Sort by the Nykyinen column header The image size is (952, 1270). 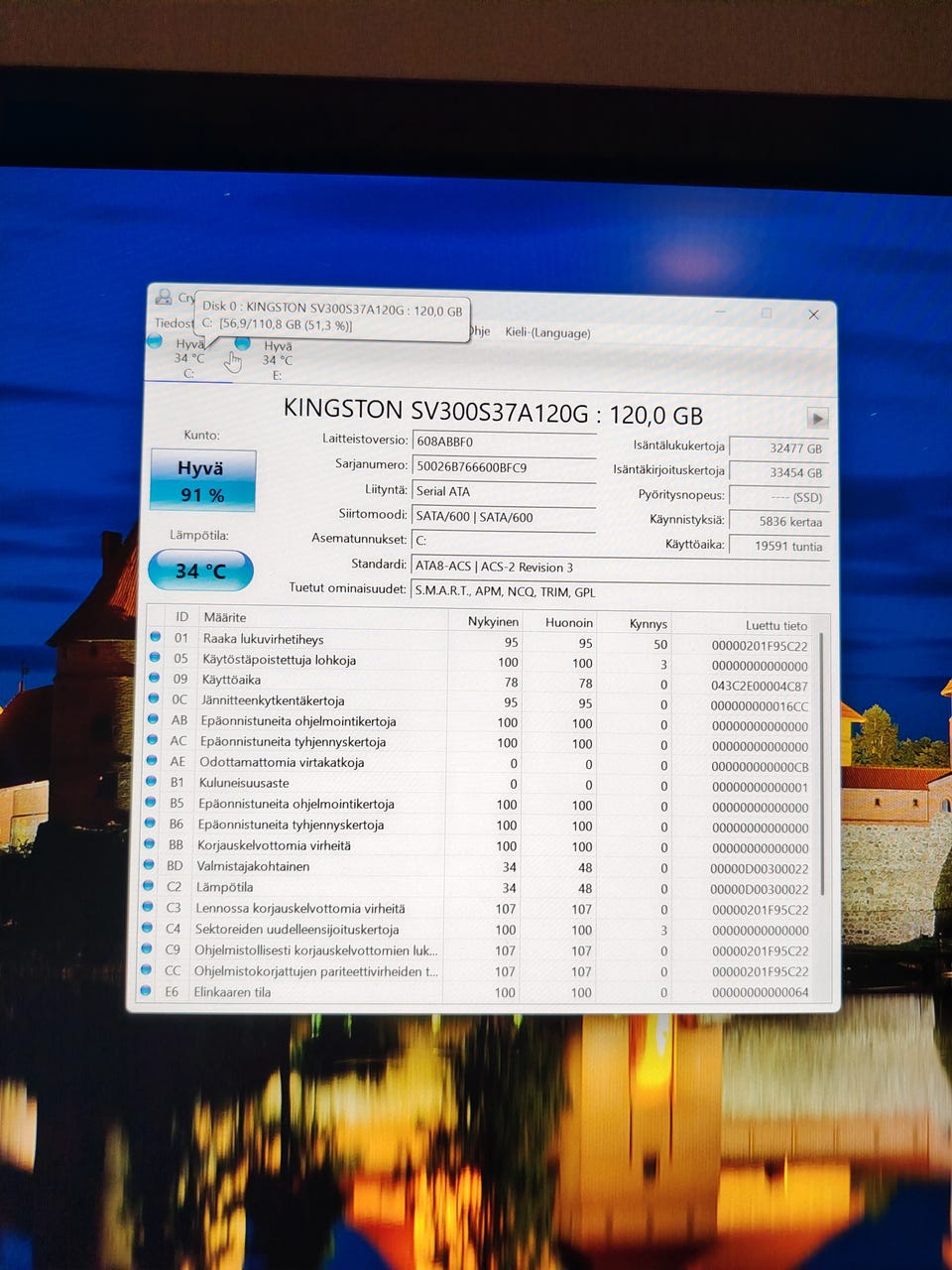point(493,621)
